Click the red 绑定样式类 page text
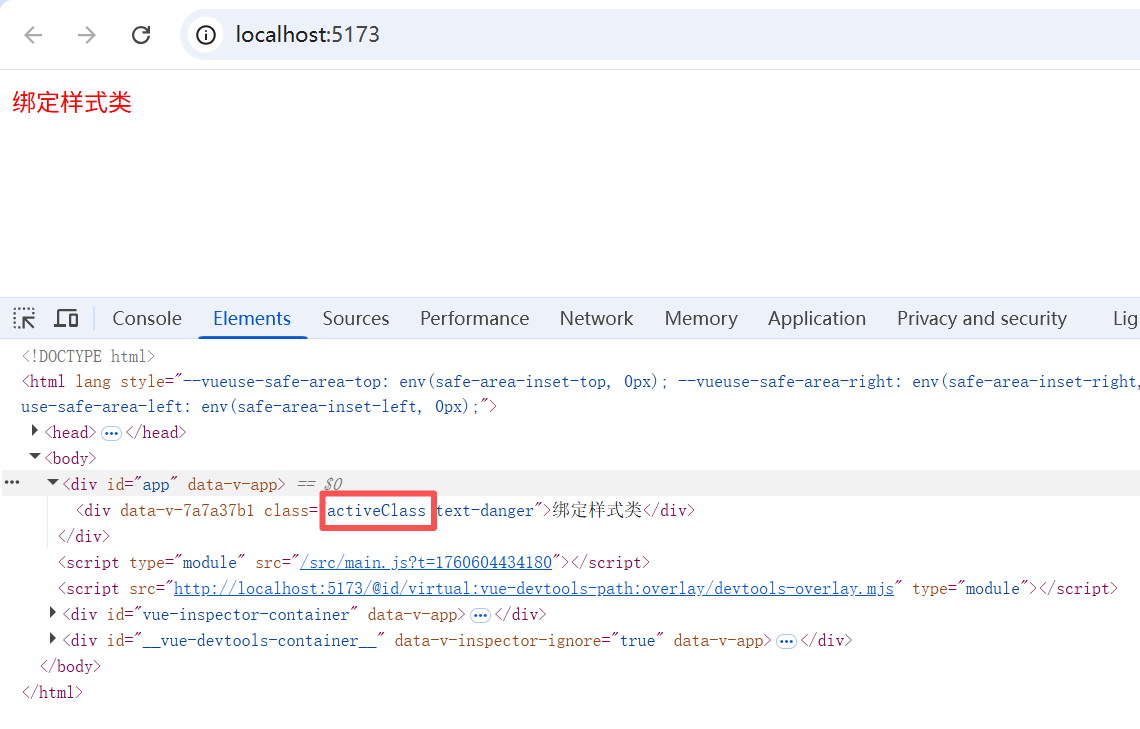This screenshot has width=1140, height=729. pyautogui.click(x=72, y=102)
